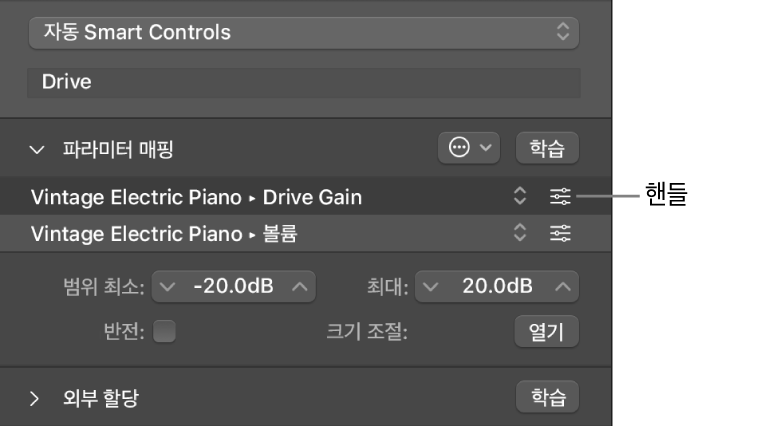The image size is (771, 428).
Task: Click the 최대 20.0dB value field
Action: pyautogui.click(x=497, y=288)
